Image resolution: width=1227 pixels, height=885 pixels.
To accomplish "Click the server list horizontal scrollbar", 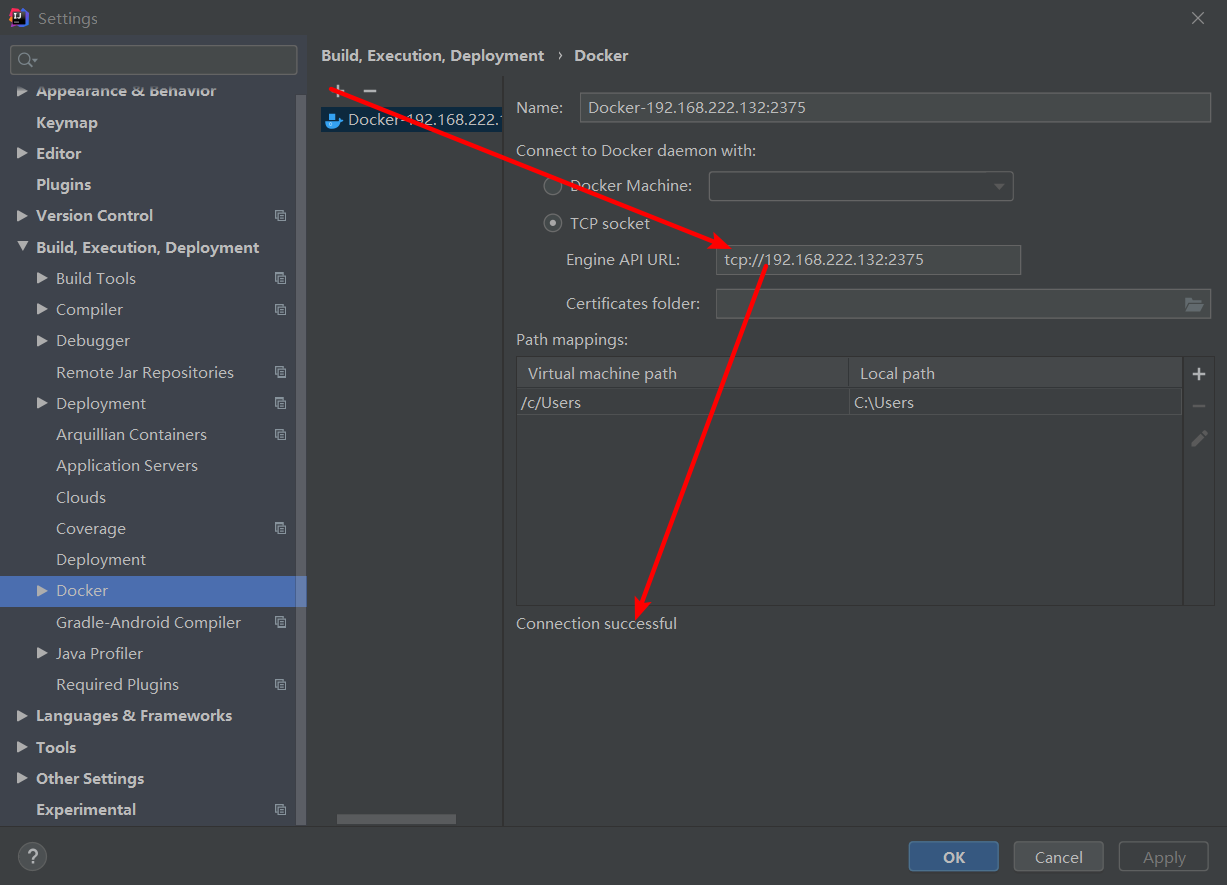I will click(396, 819).
